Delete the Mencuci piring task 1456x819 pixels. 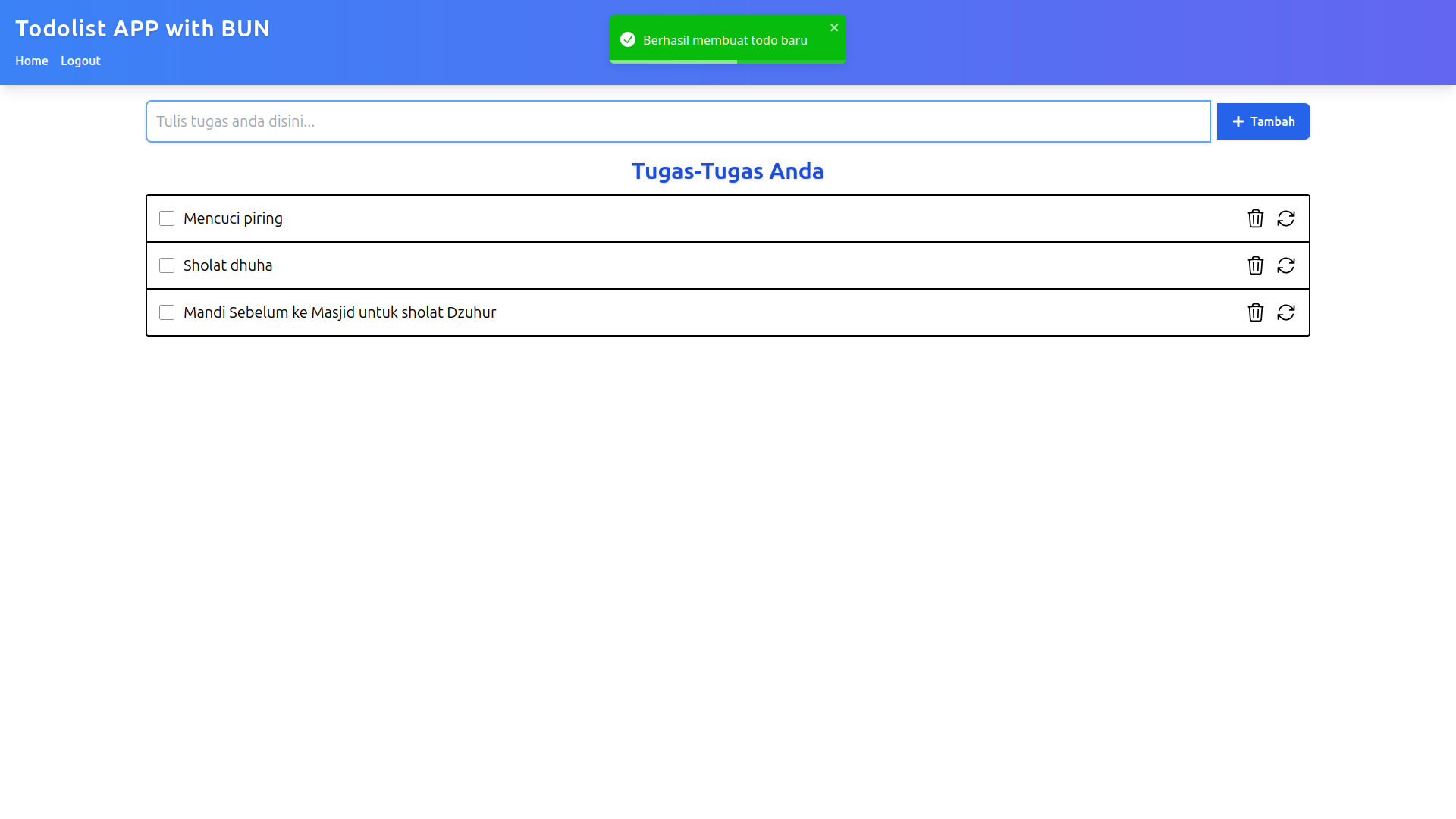[x=1255, y=218]
